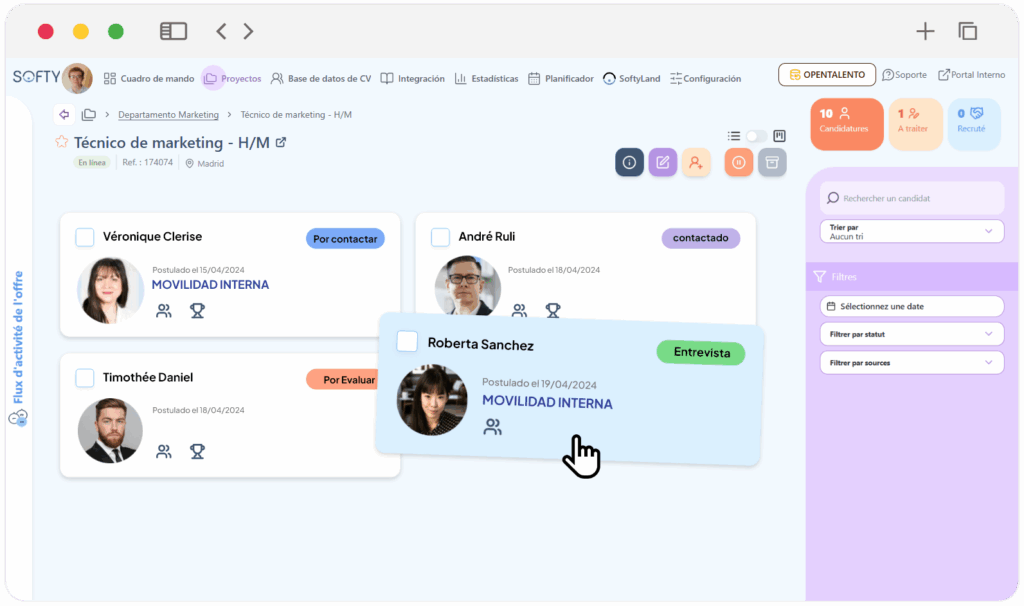
Task: Open the Trier par dropdown
Action: tap(911, 231)
